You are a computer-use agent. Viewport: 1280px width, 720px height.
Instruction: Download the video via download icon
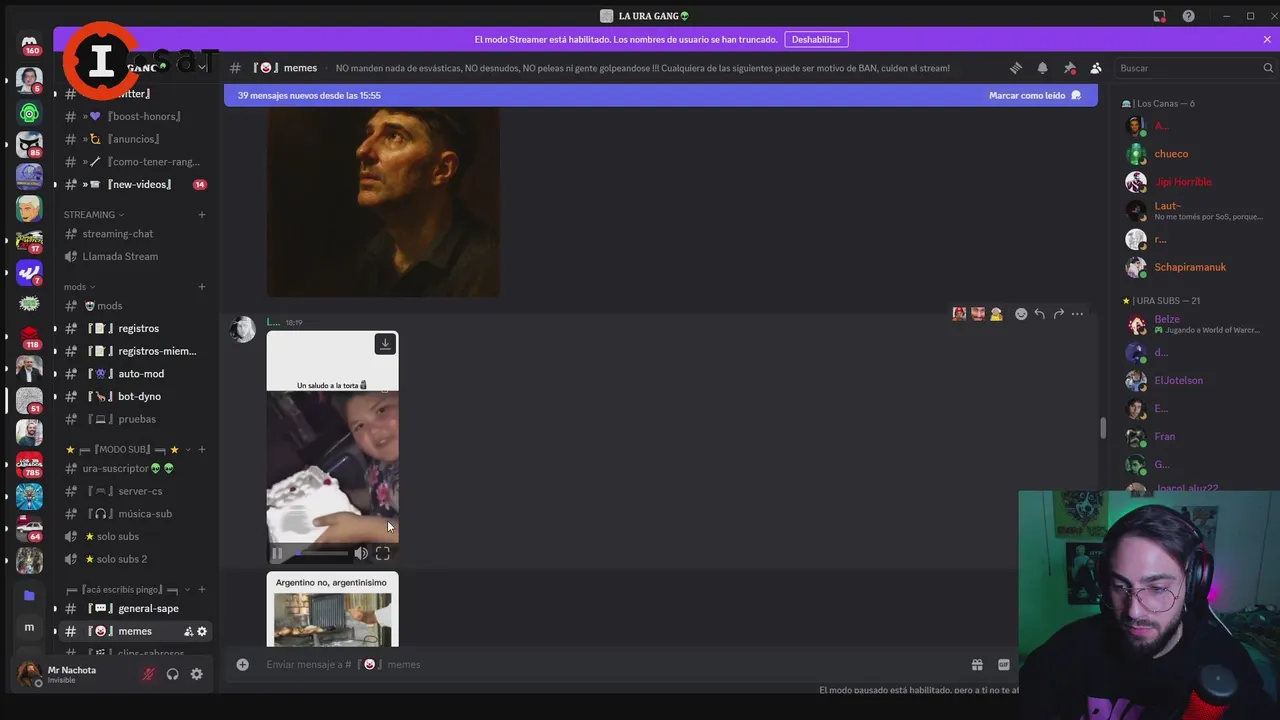[385, 344]
